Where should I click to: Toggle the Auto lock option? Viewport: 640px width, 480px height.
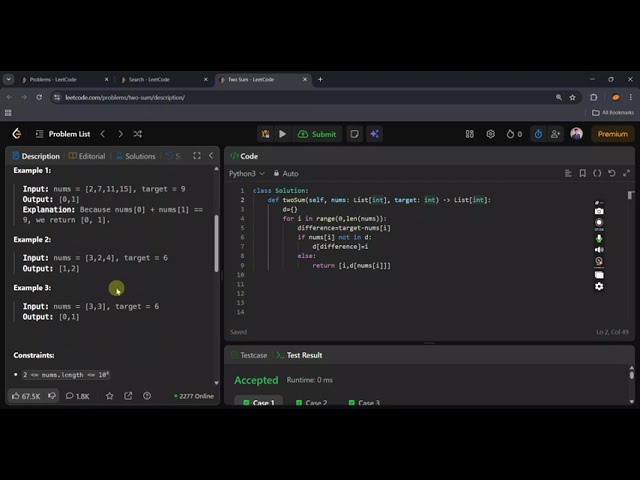(x=286, y=173)
